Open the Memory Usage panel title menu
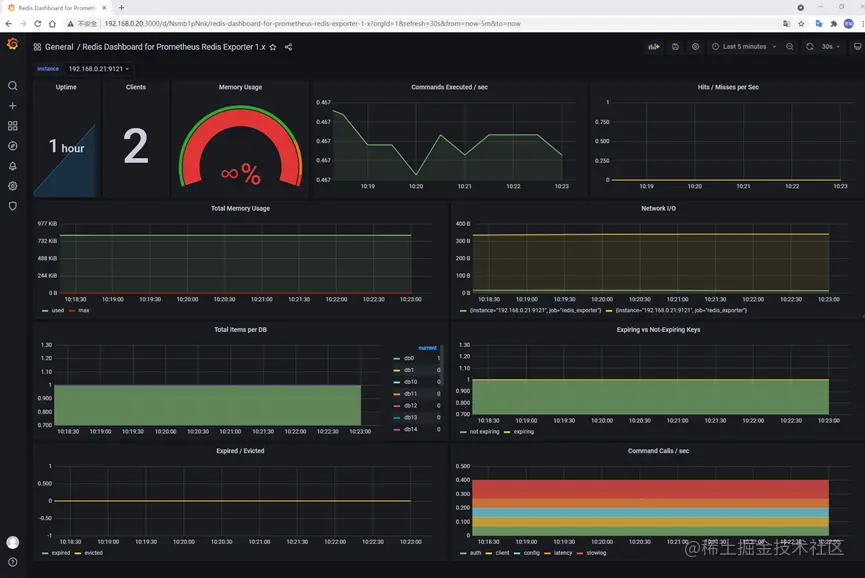This screenshot has height=578, width=865. pyautogui.click(x=241, y=87)
